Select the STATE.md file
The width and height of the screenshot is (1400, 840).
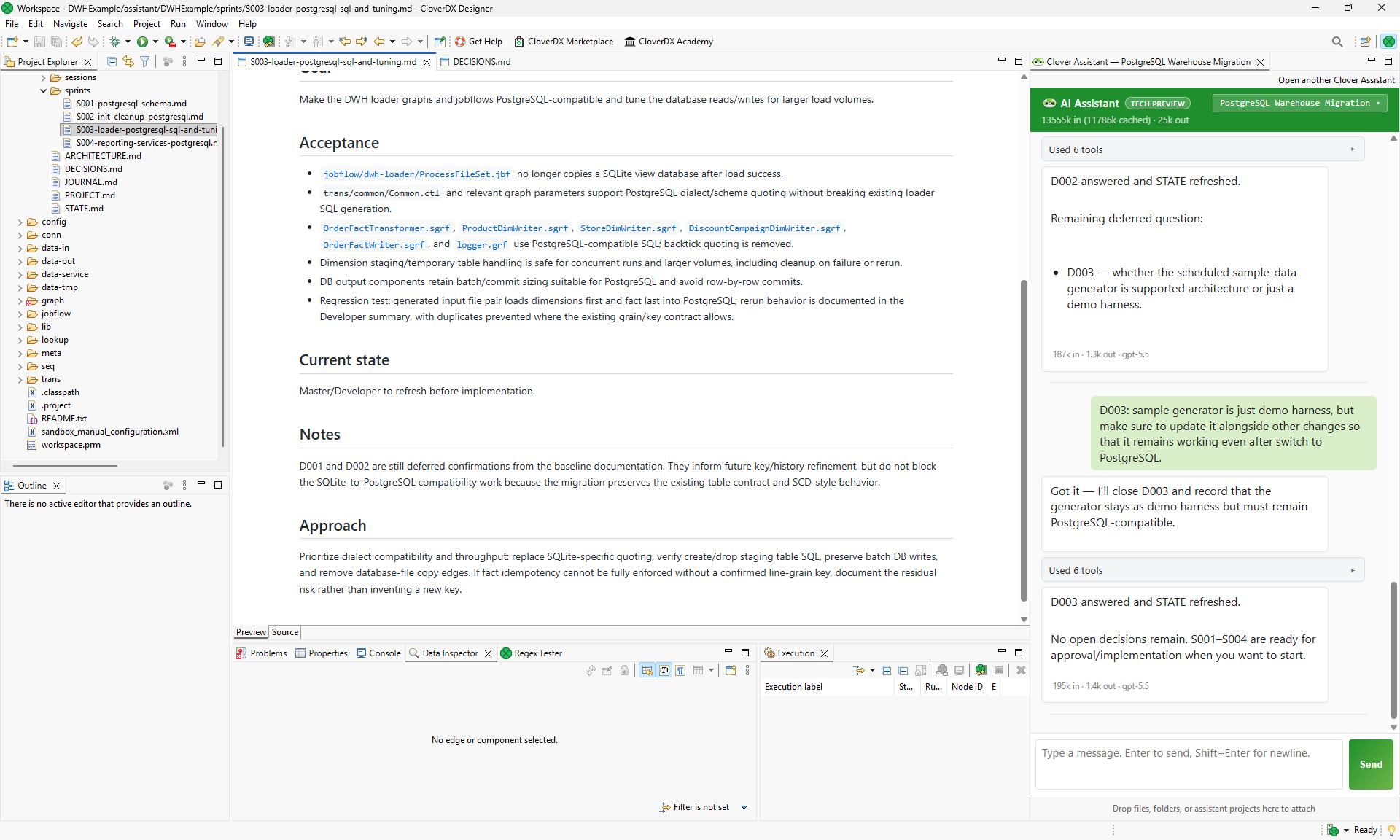point(84,209)
